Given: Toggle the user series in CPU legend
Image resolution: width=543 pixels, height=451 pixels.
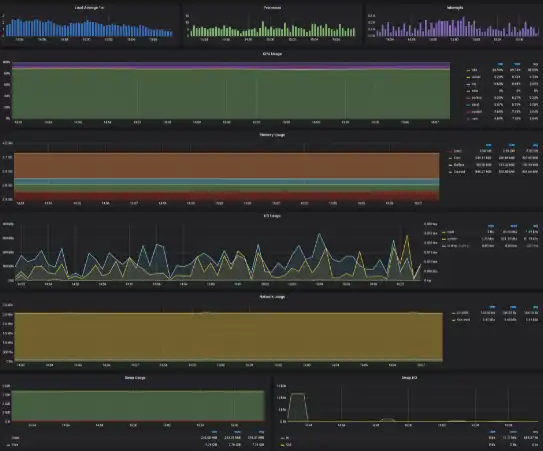Looking at the screenshot, I should click(475, 118).
